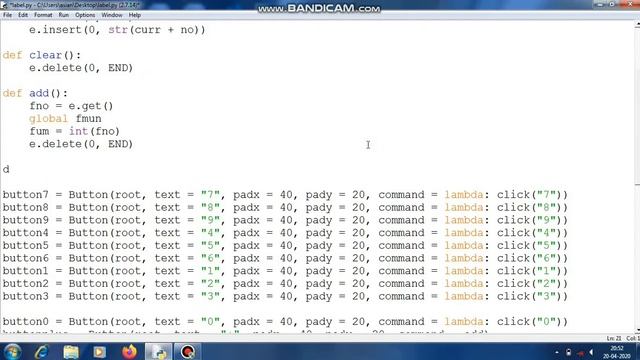Show hidden system tray icons arrow
The width and height of the screenshot is (640, 360).
(x=557, y=352)
